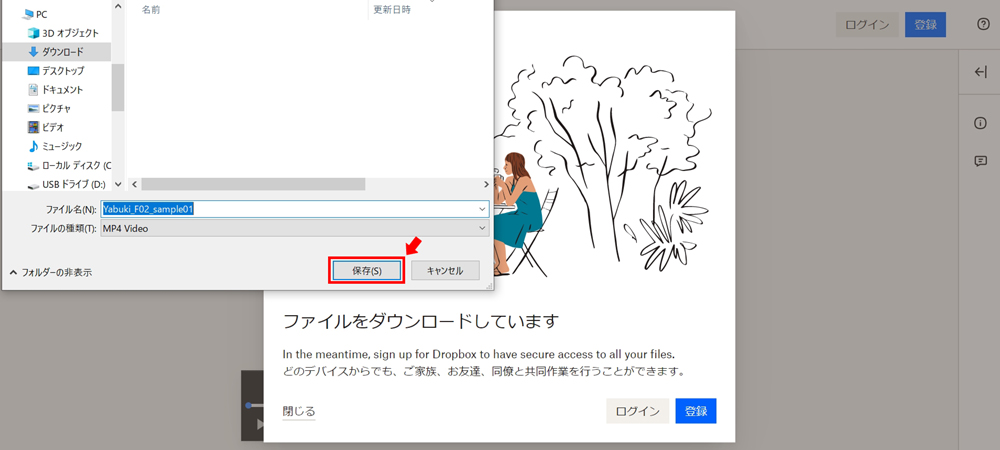Viewport: 1000px width, 450px height.
Task: Click the horizontal scrollbar in file list
Action: tap(253, 184)
